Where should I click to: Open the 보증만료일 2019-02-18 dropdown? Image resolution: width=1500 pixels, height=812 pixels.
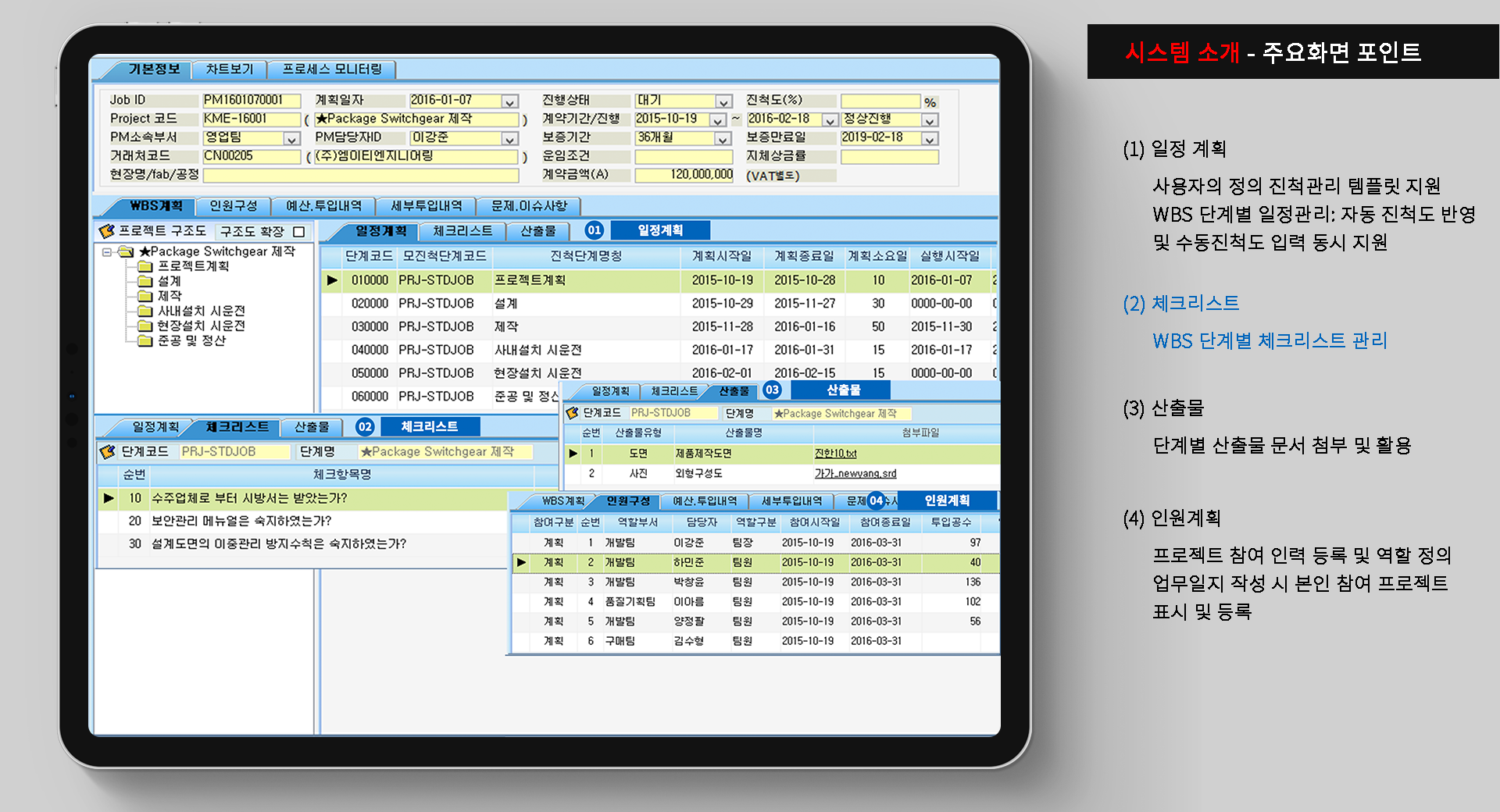coord(930,139)
